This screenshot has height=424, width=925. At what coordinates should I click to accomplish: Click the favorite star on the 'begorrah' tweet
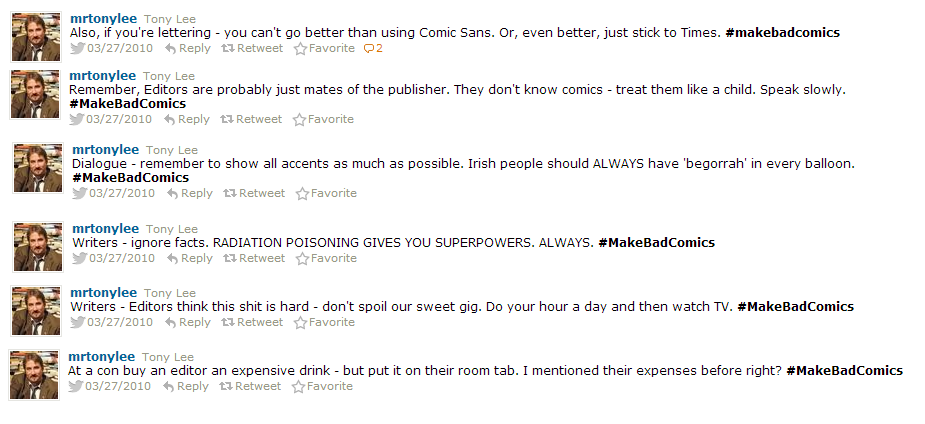tap(301, 193)
